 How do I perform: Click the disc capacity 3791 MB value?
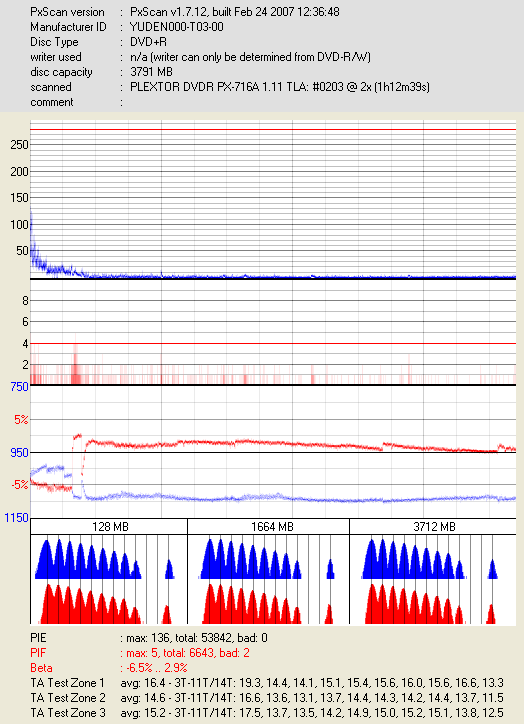pos(151,72)
